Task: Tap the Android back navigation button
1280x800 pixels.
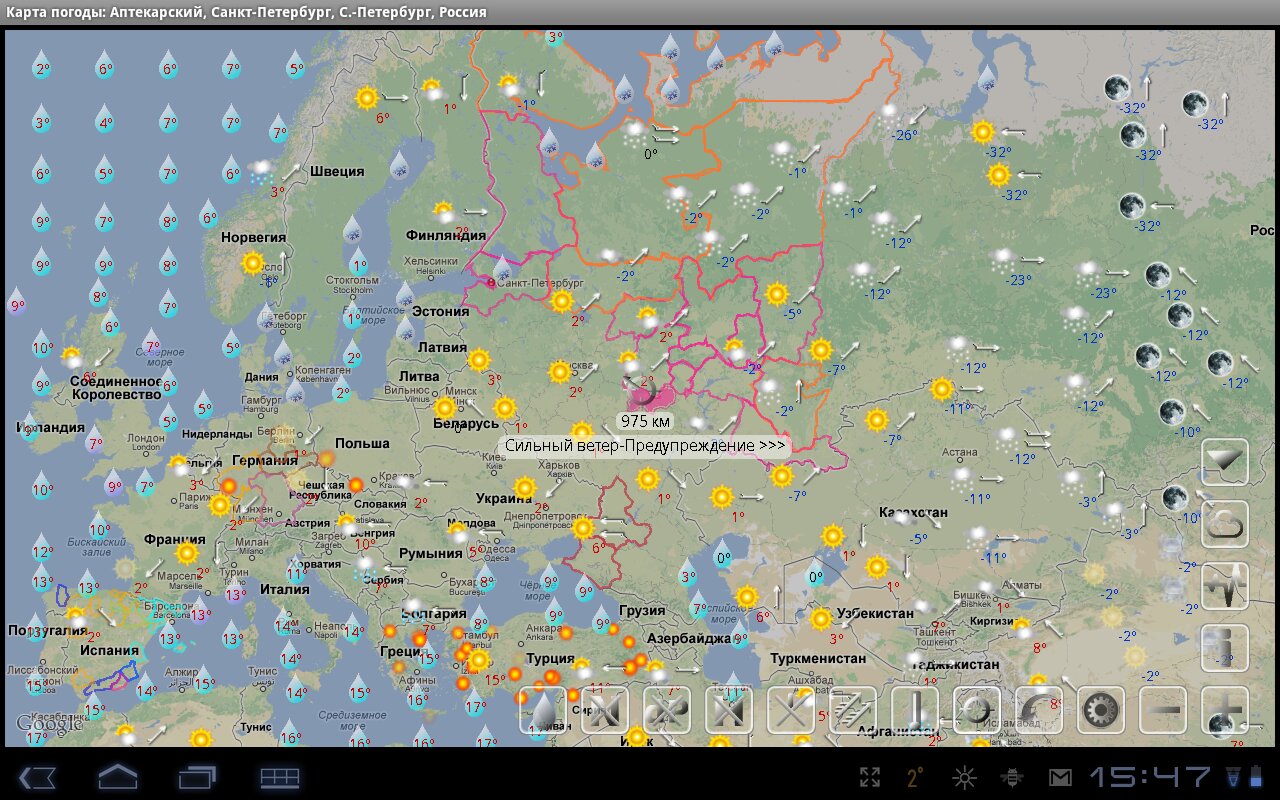Action: pos(36,777)
